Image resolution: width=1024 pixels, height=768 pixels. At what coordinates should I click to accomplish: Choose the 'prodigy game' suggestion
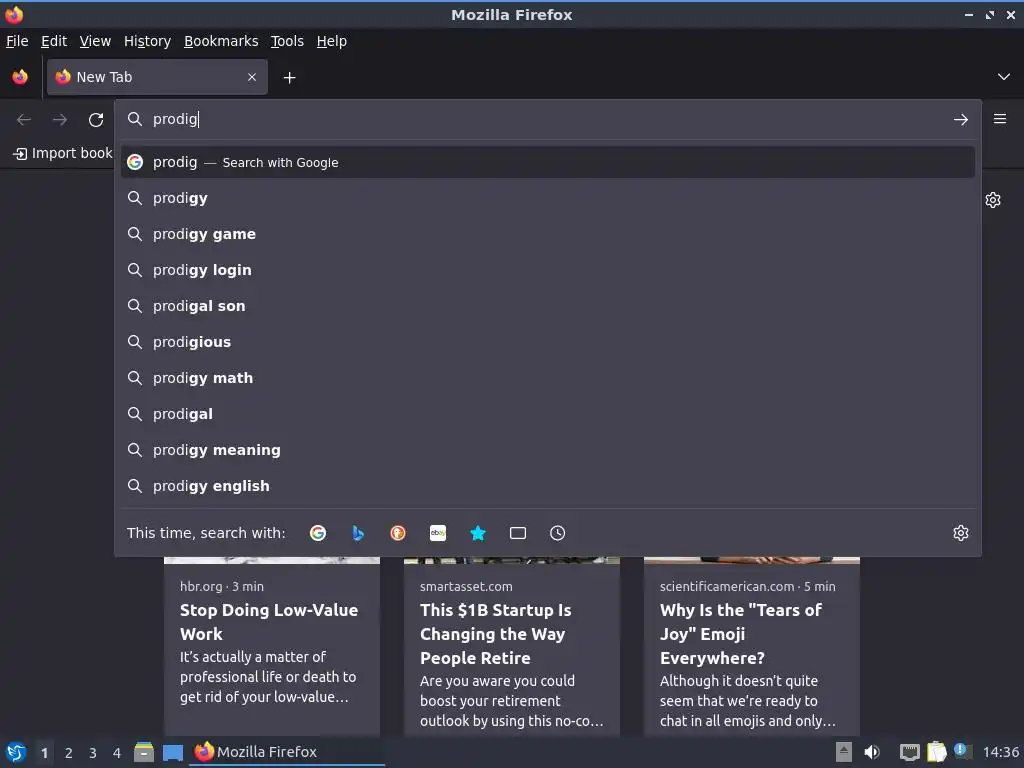pyautogui.click(x=548, y=234)
